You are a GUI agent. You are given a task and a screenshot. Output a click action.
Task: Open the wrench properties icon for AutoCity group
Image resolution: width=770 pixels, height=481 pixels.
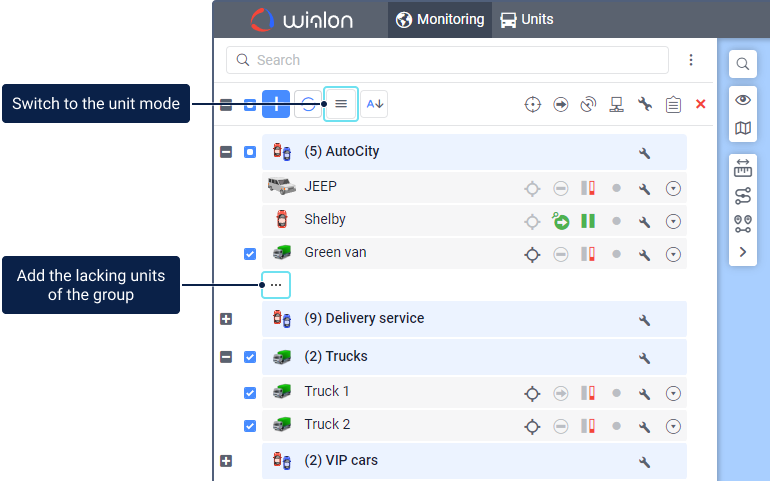(645, 152)
